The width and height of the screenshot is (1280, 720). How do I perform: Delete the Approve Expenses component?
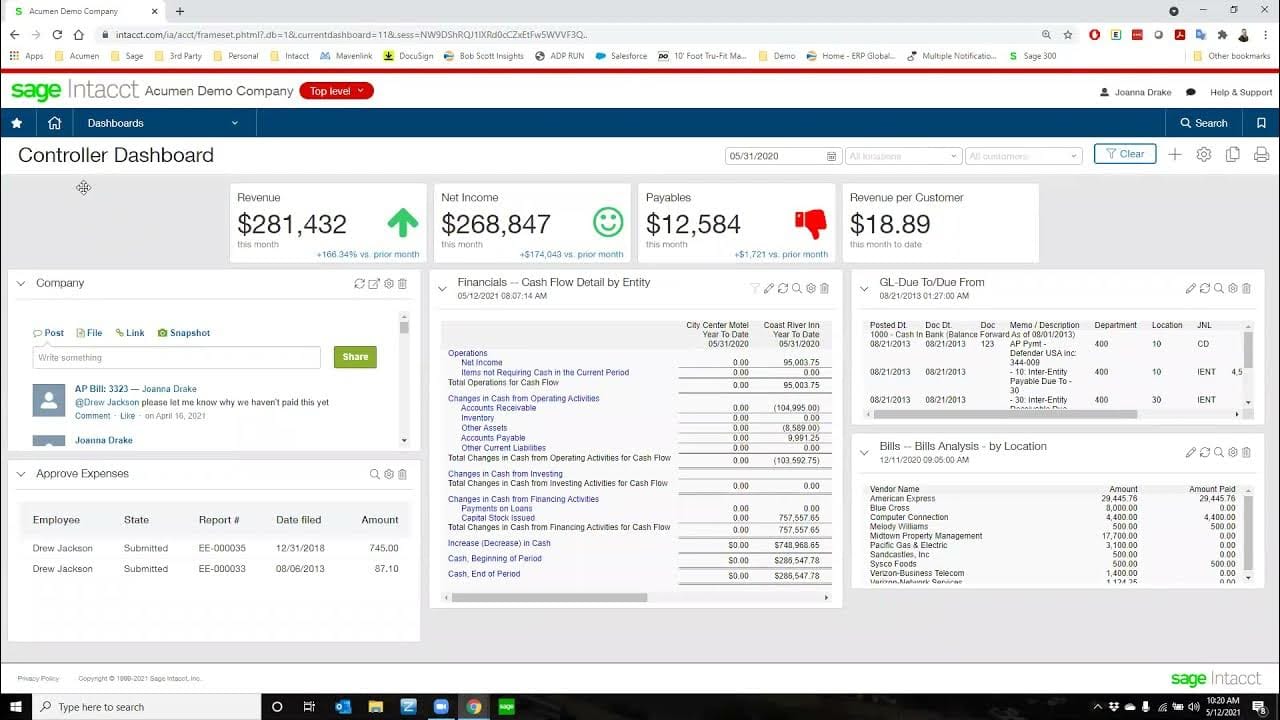[402, 473]
